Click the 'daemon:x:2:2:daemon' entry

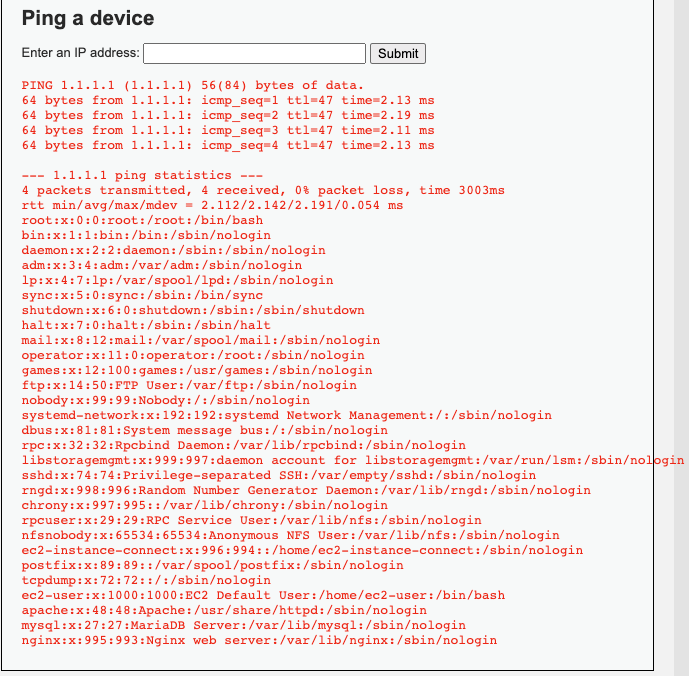pos(174,250)
